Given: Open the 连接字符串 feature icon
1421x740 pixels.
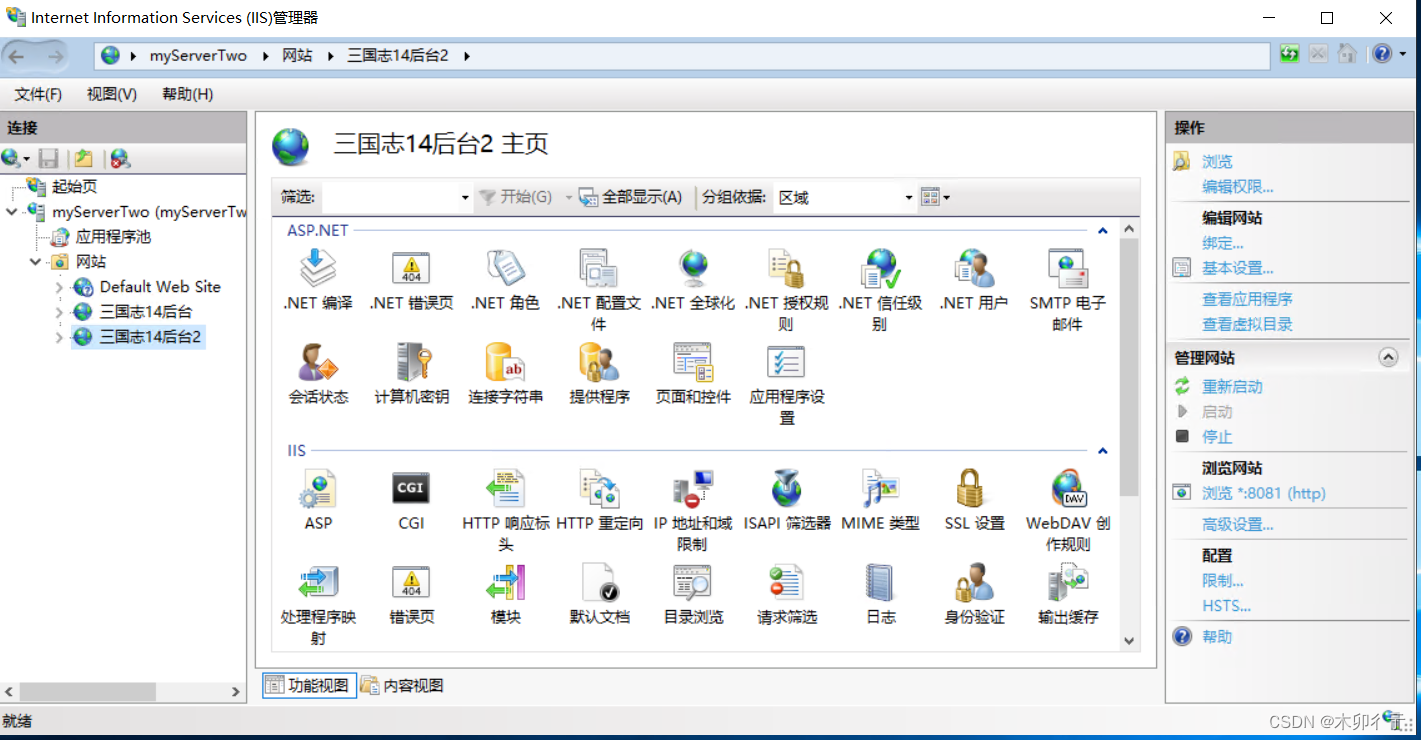Looking at the screenshot, I should [505, 362].
